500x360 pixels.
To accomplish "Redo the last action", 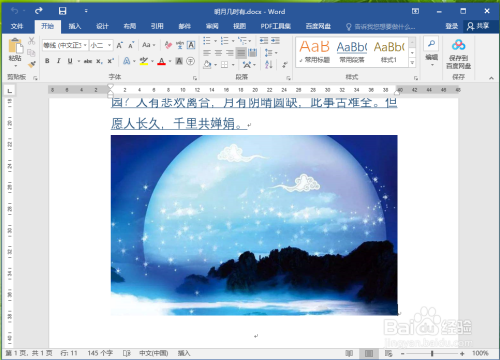I will tap(39, 11).
